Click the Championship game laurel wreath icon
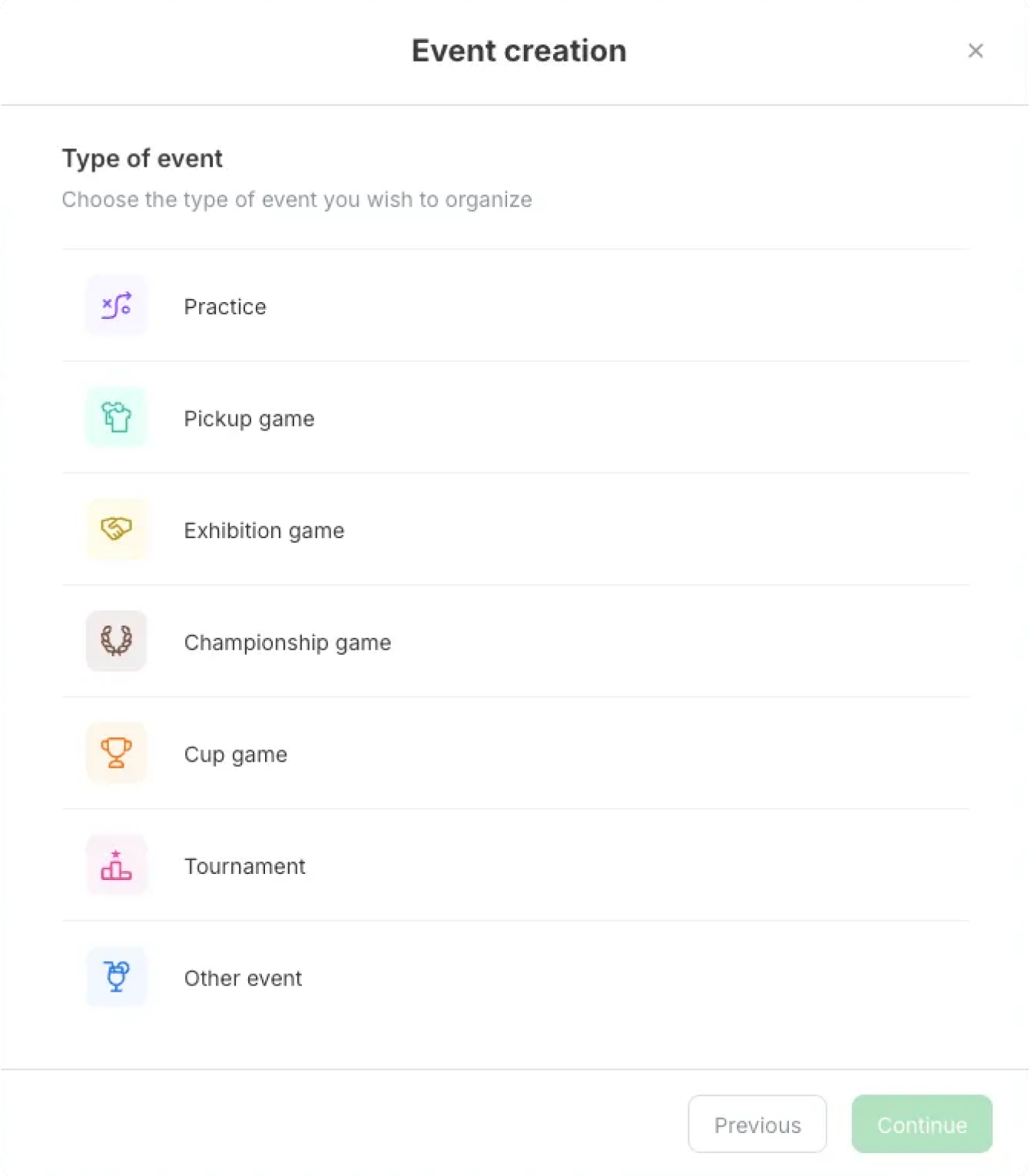Screen dimensions: 1031x1176 (x=116, y=641)
